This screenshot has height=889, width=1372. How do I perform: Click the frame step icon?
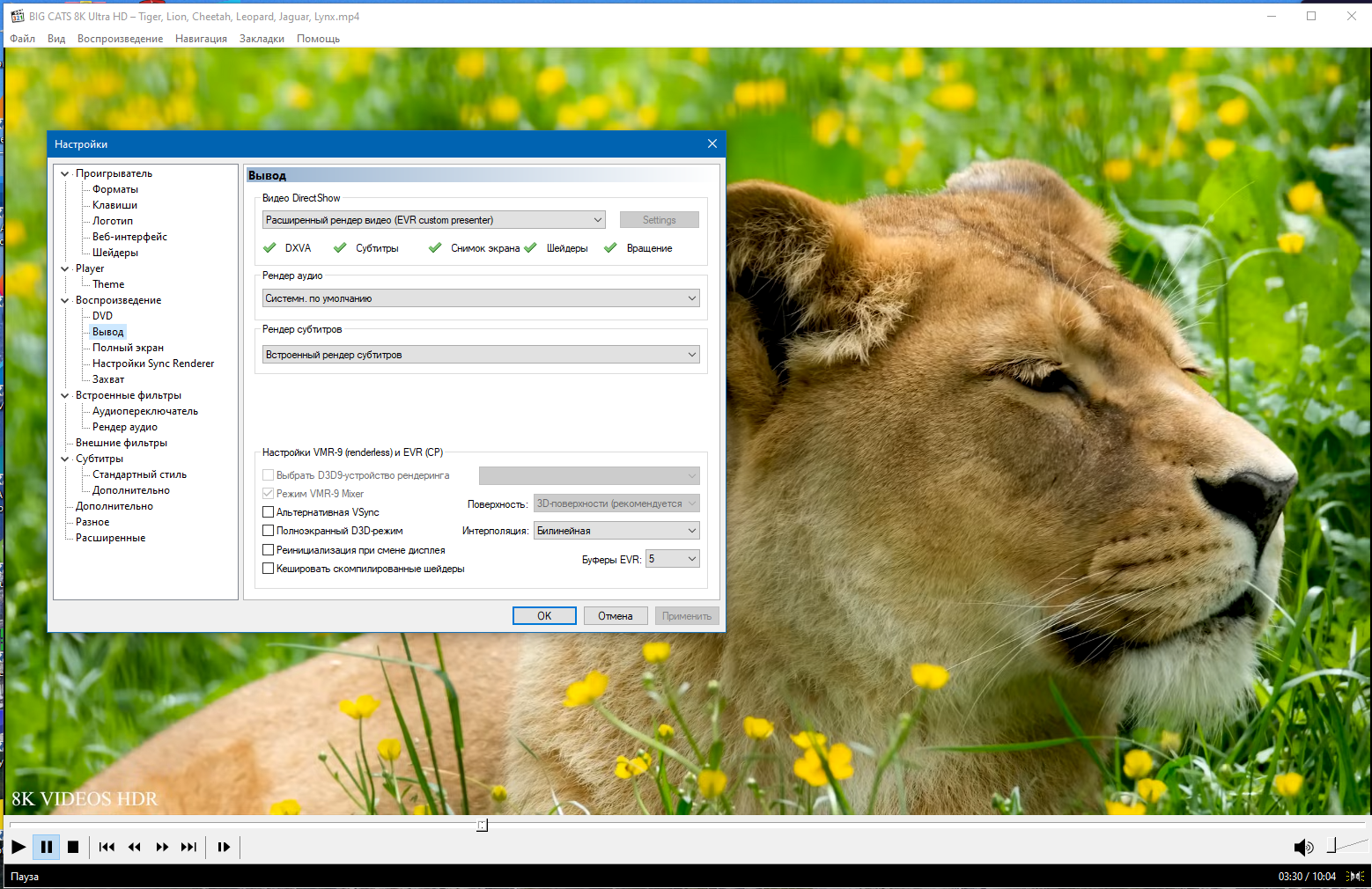224,847
